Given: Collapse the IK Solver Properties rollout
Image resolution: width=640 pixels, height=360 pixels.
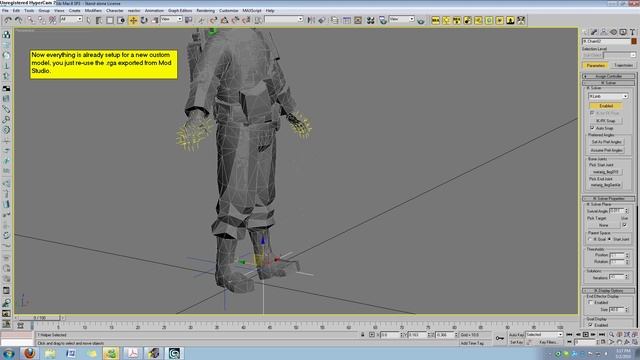Looking at the screenshot, I should point(609,198).
